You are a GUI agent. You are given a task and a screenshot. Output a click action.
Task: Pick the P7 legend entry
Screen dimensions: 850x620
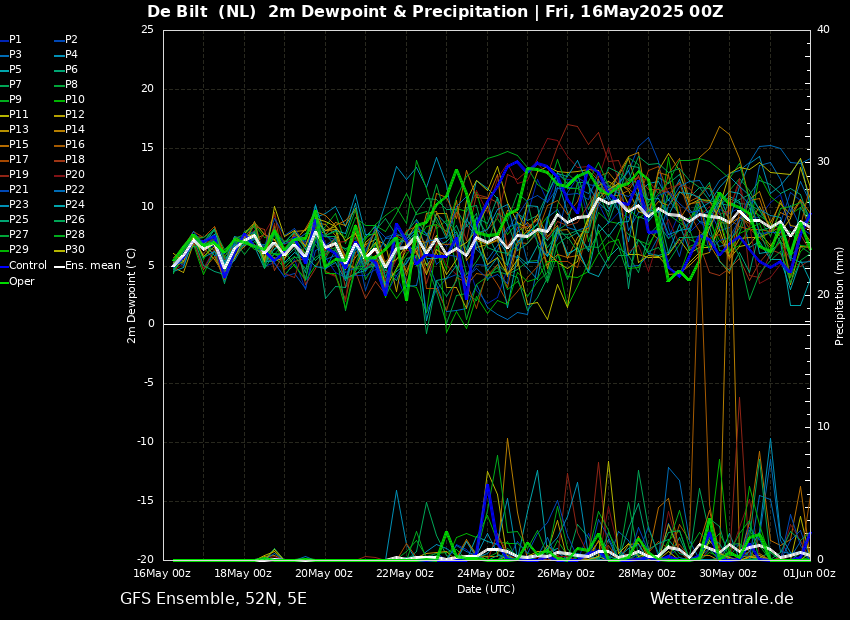click(x=11, y=85)
